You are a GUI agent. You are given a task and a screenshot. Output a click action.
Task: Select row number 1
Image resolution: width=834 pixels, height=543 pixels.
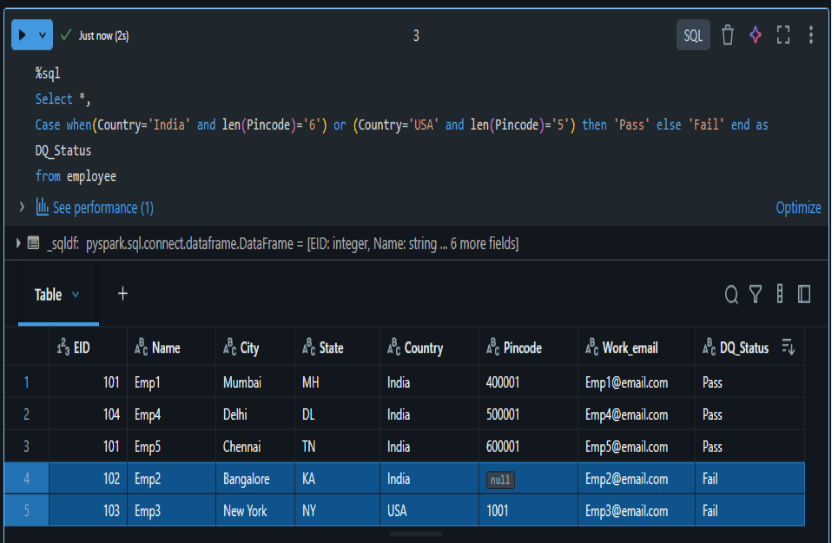click(x=27, y=382)
